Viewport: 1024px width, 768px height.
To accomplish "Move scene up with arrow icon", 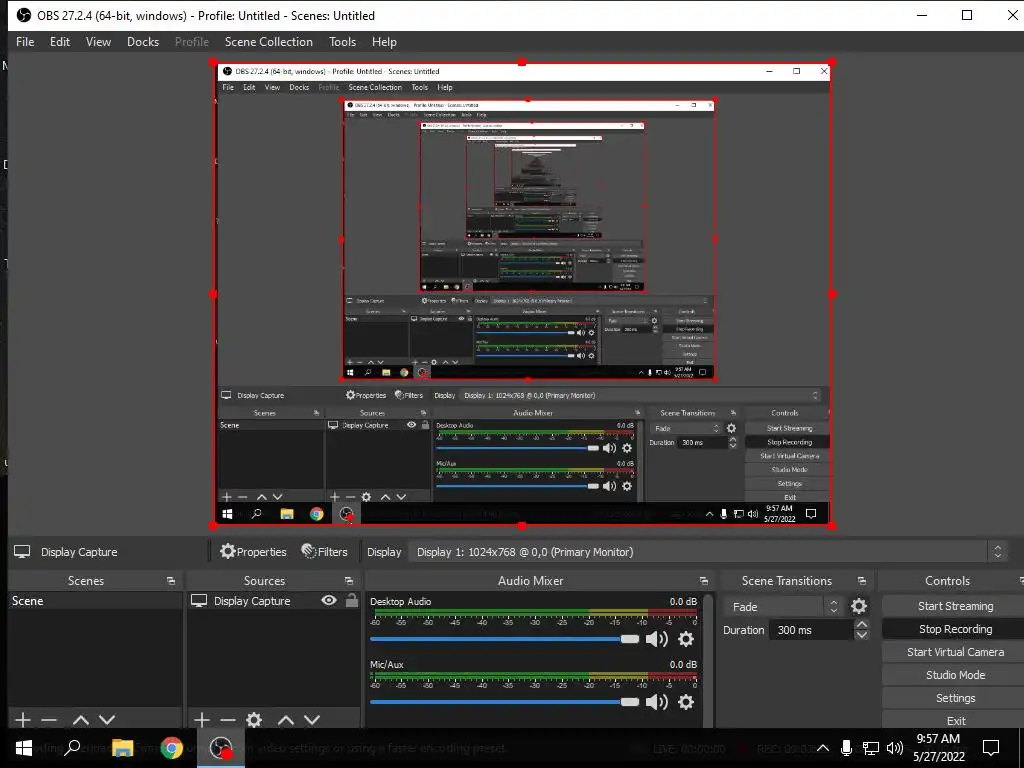I will coord(81,720).
